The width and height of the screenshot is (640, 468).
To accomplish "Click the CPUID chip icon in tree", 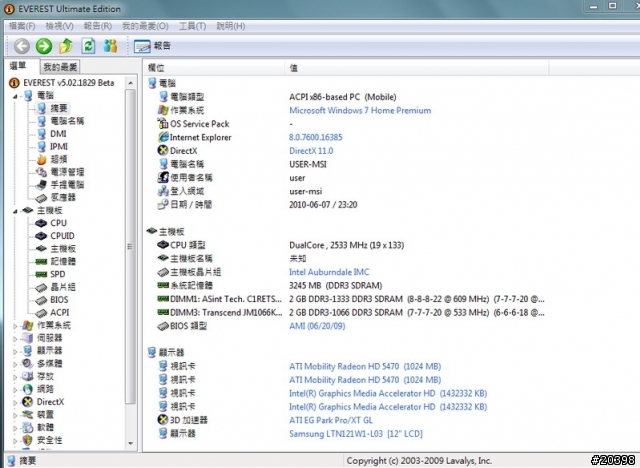I will (41, 236).
